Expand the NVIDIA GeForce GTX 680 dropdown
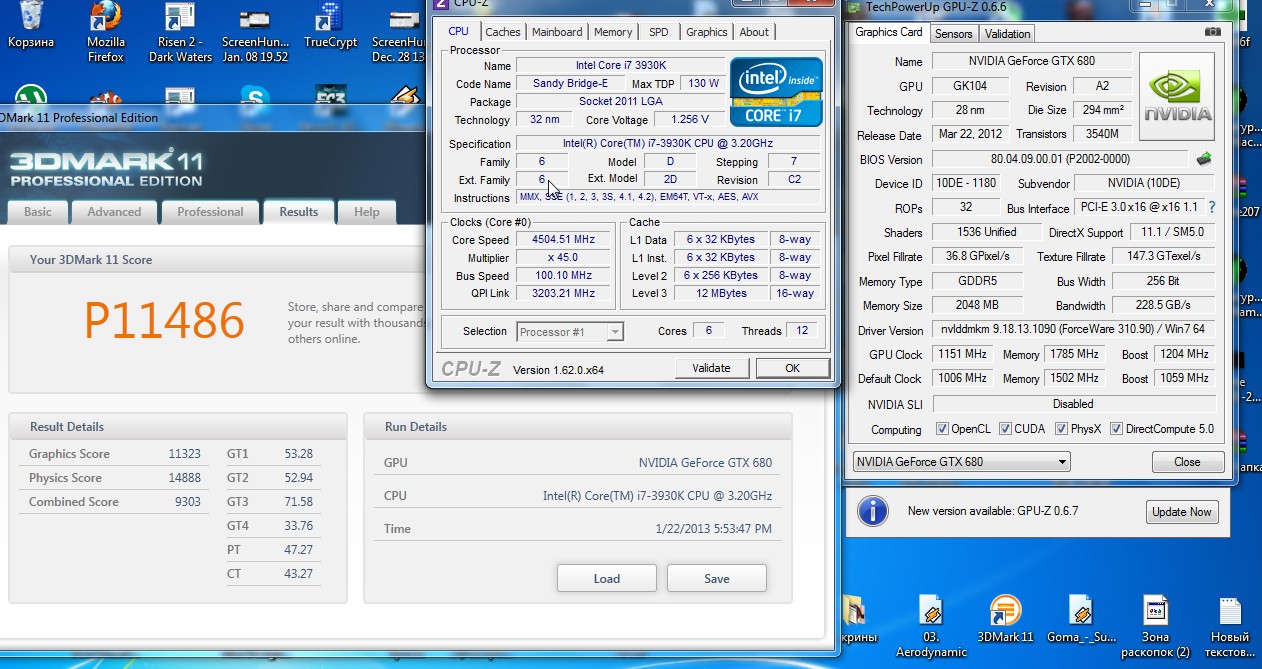This screenshot has height=669, width=1262. click(x=1061, y=462)
